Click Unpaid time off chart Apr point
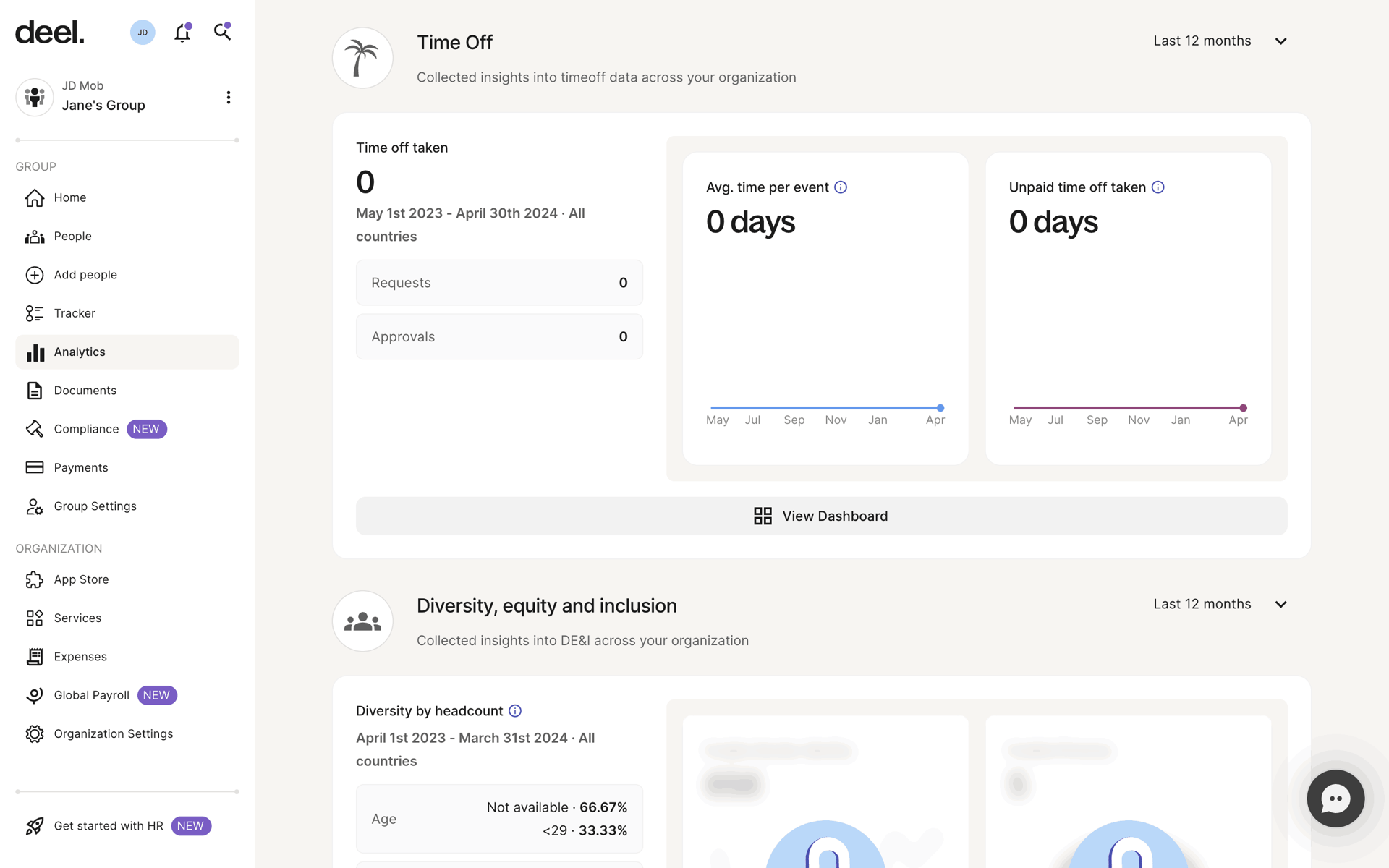The image size is (1389, 868). tap(1243, 408)
